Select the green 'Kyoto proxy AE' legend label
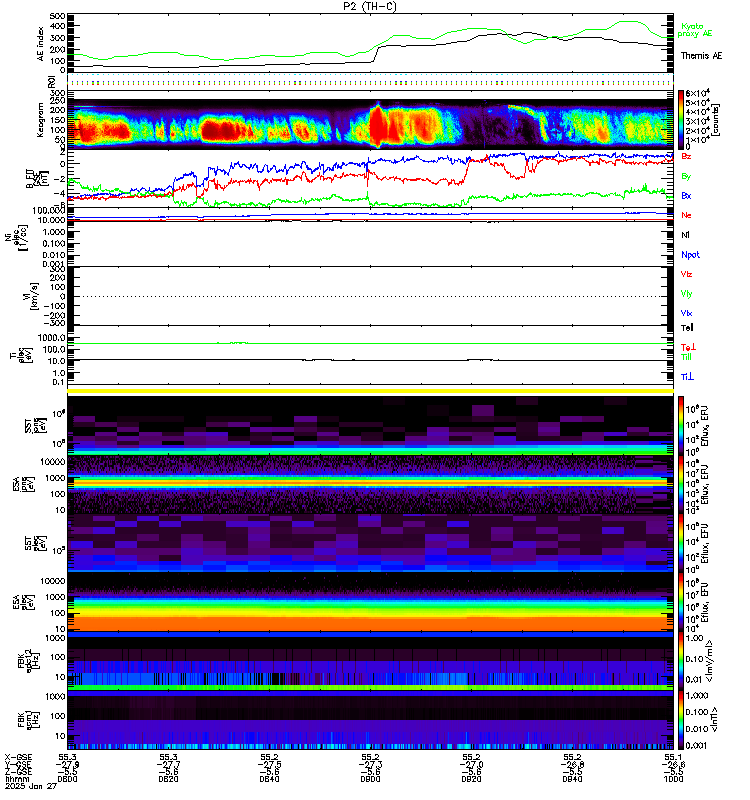 [694, 30]
